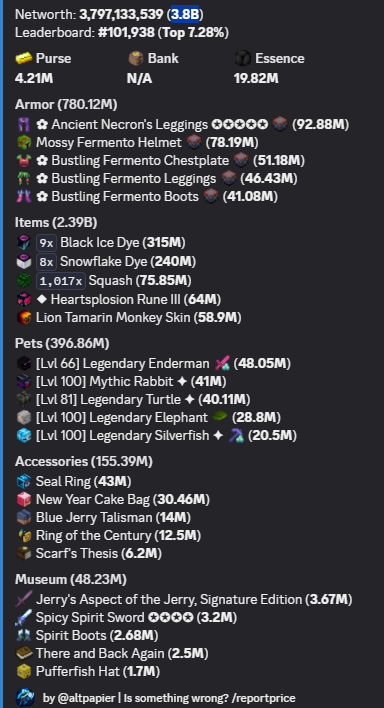384x708 pixels.
Task: Click the Legendary Silverfish pet icon
Action: (23, 436)
